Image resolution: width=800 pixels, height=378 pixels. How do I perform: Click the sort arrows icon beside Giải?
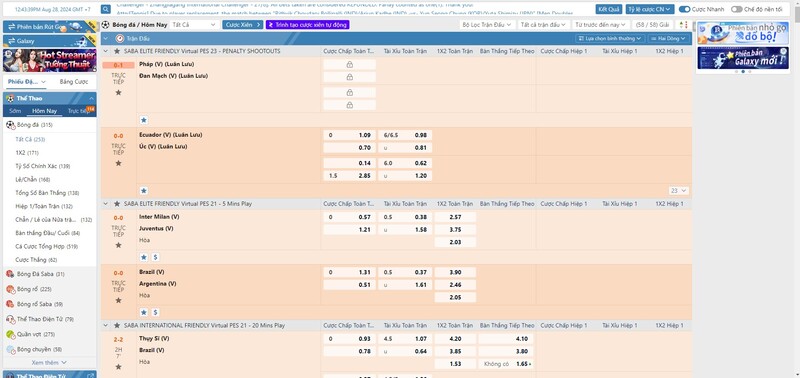tap(684, 24)
